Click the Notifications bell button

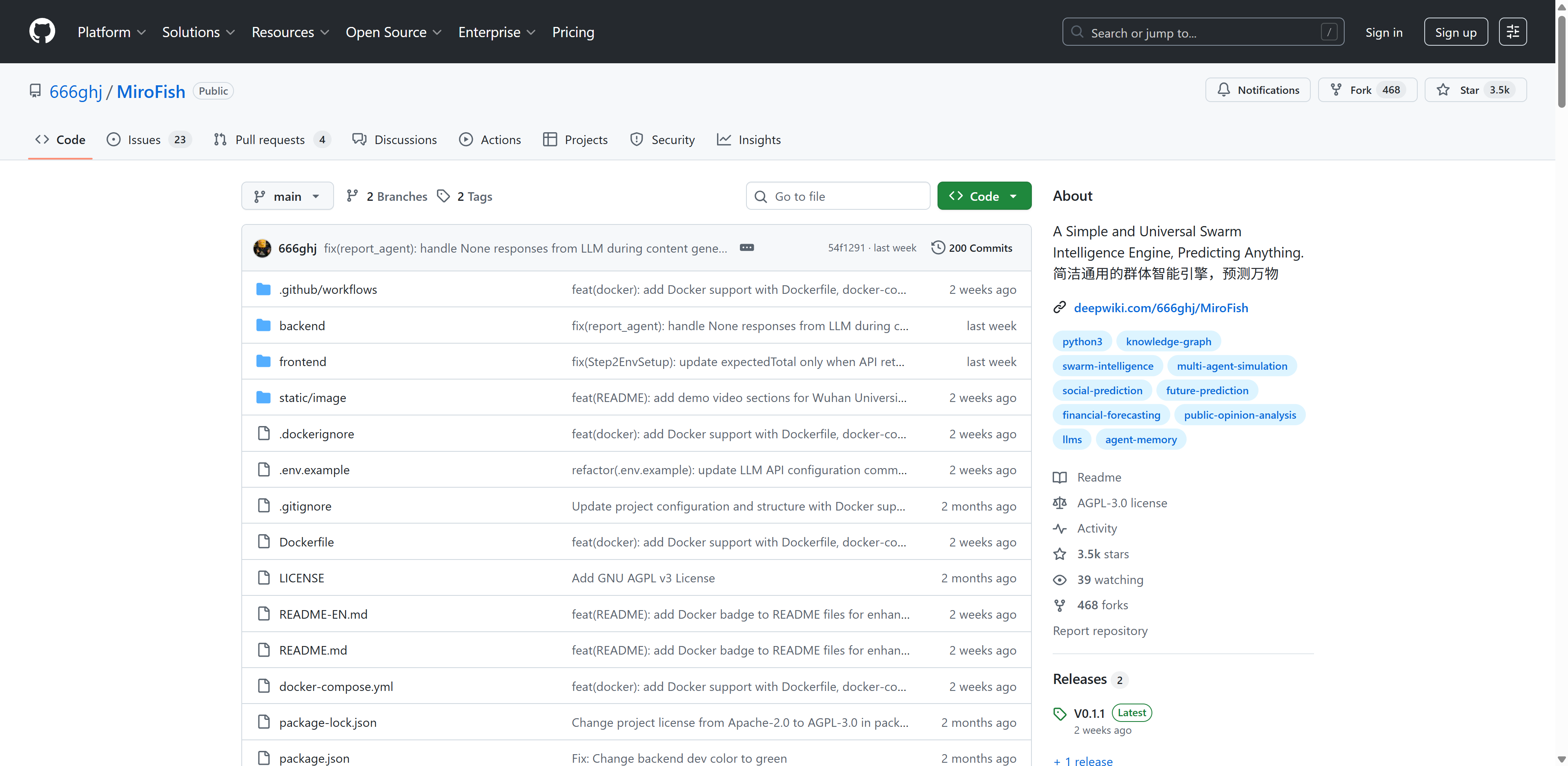1258,90
